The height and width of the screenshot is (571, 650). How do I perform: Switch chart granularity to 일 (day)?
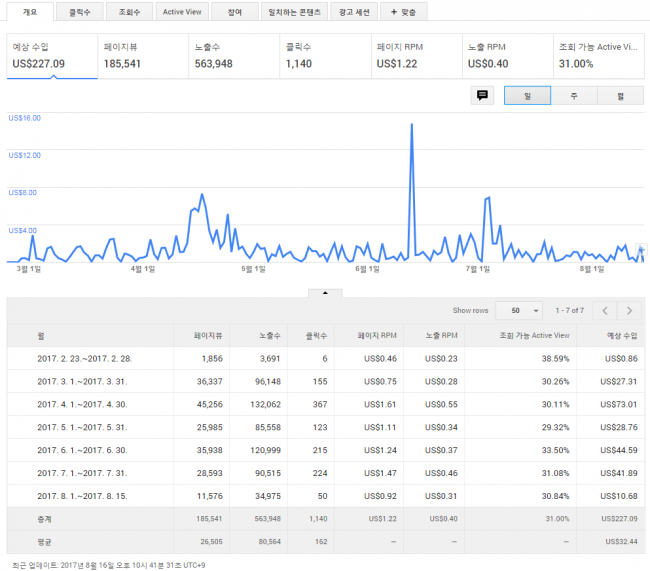tap(527, 95)
